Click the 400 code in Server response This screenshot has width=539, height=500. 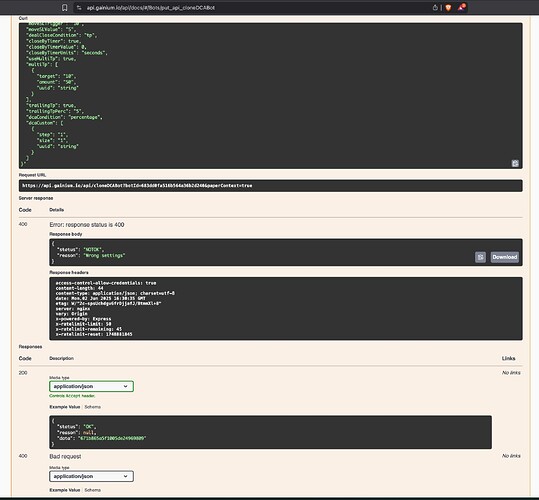[23, 224]
